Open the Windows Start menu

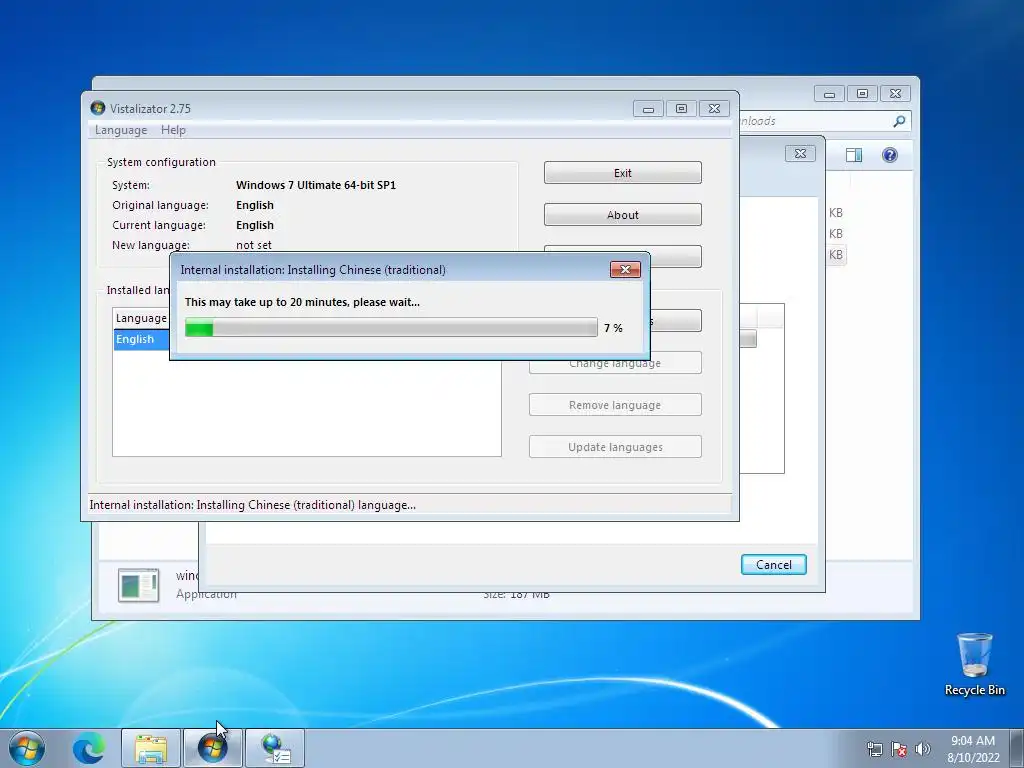pyautogui.click(x=27, y=748)
